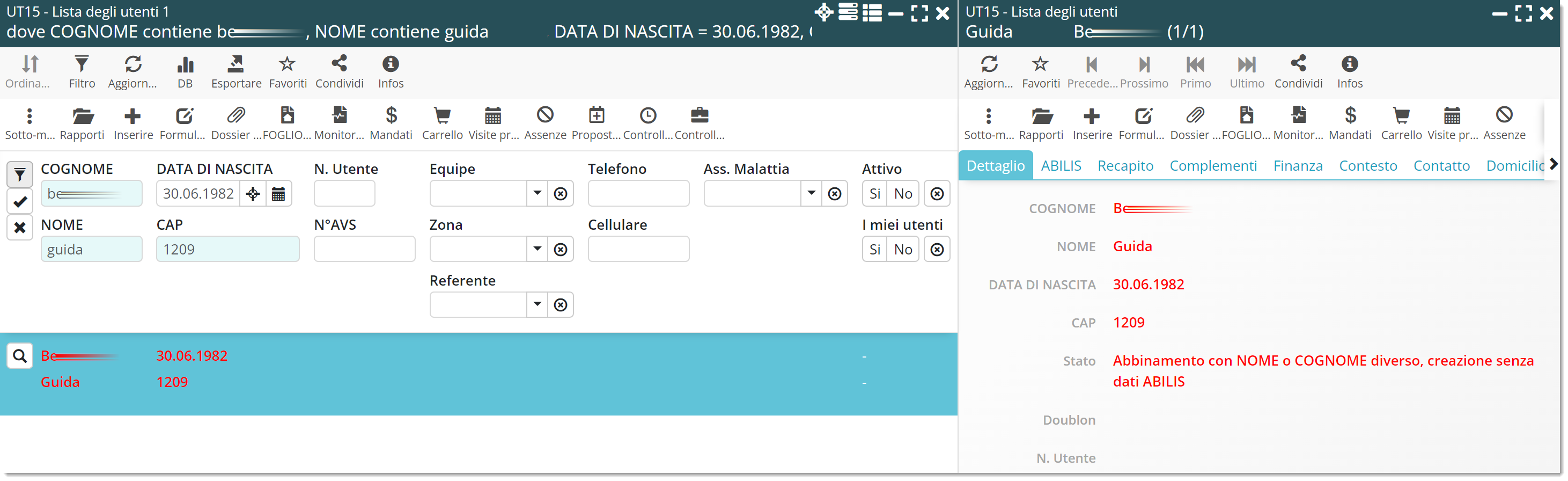Open the calendar picker for DATA DI NASCITA

(278, 194)
